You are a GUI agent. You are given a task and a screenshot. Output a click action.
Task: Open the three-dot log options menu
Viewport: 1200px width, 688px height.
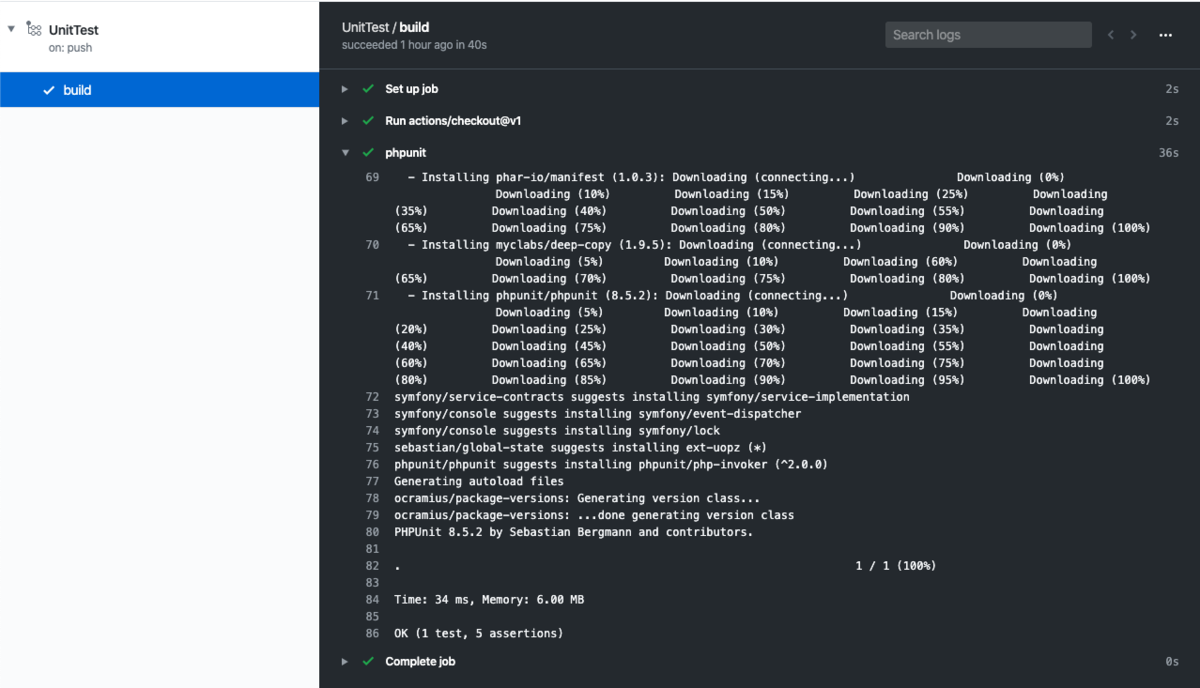click(1165, 35)
